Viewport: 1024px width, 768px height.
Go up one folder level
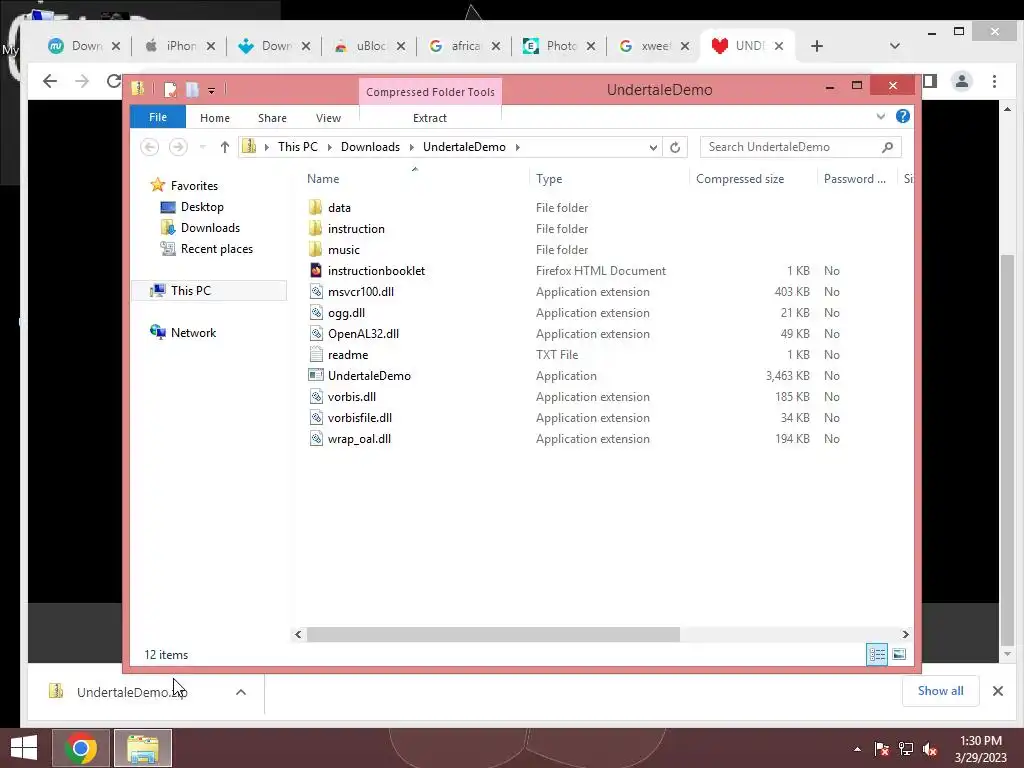point(225,147)
